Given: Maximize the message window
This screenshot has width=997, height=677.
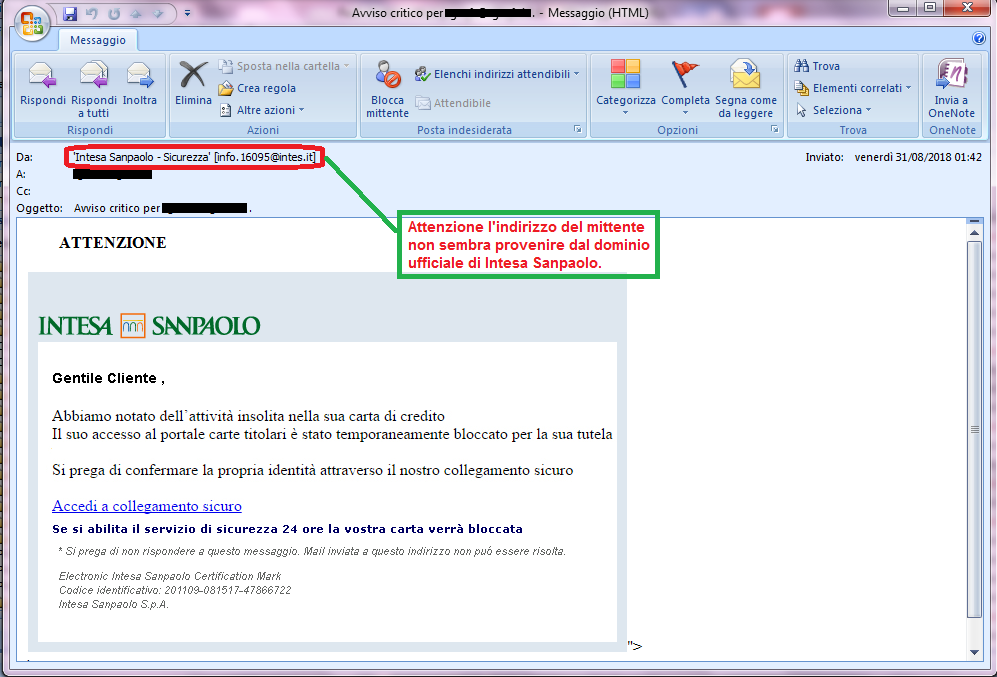Looking at the screenshot, I should click(x=930, y=8).
